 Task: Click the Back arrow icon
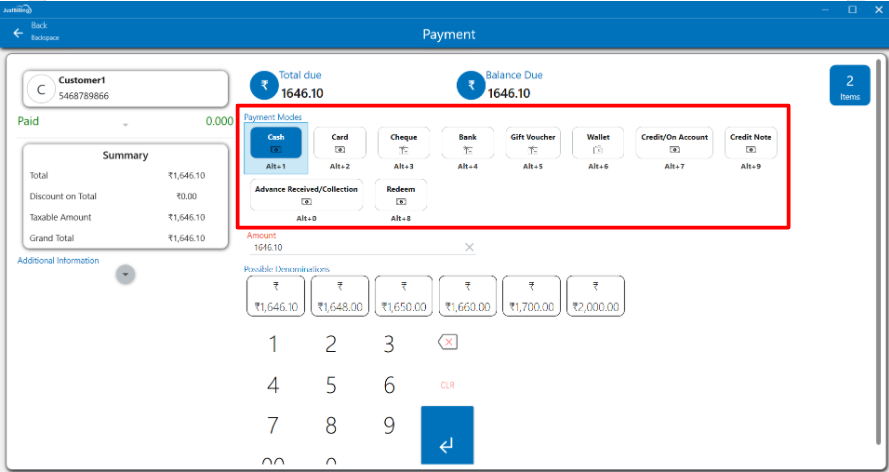tap(17, 33)
